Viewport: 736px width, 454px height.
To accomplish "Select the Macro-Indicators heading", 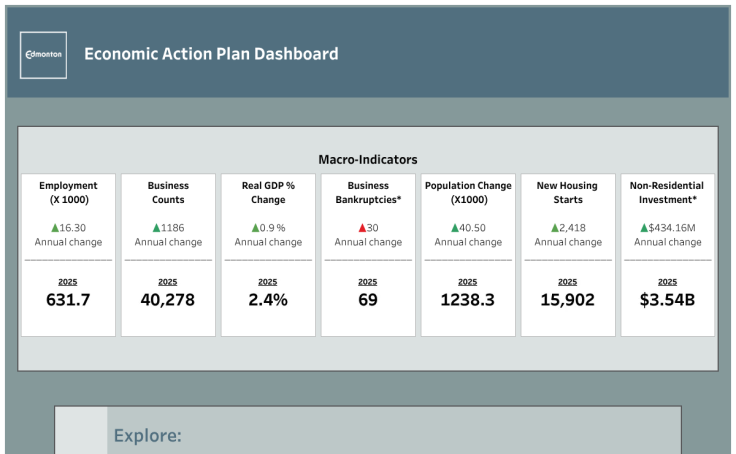I will point(368,160).
